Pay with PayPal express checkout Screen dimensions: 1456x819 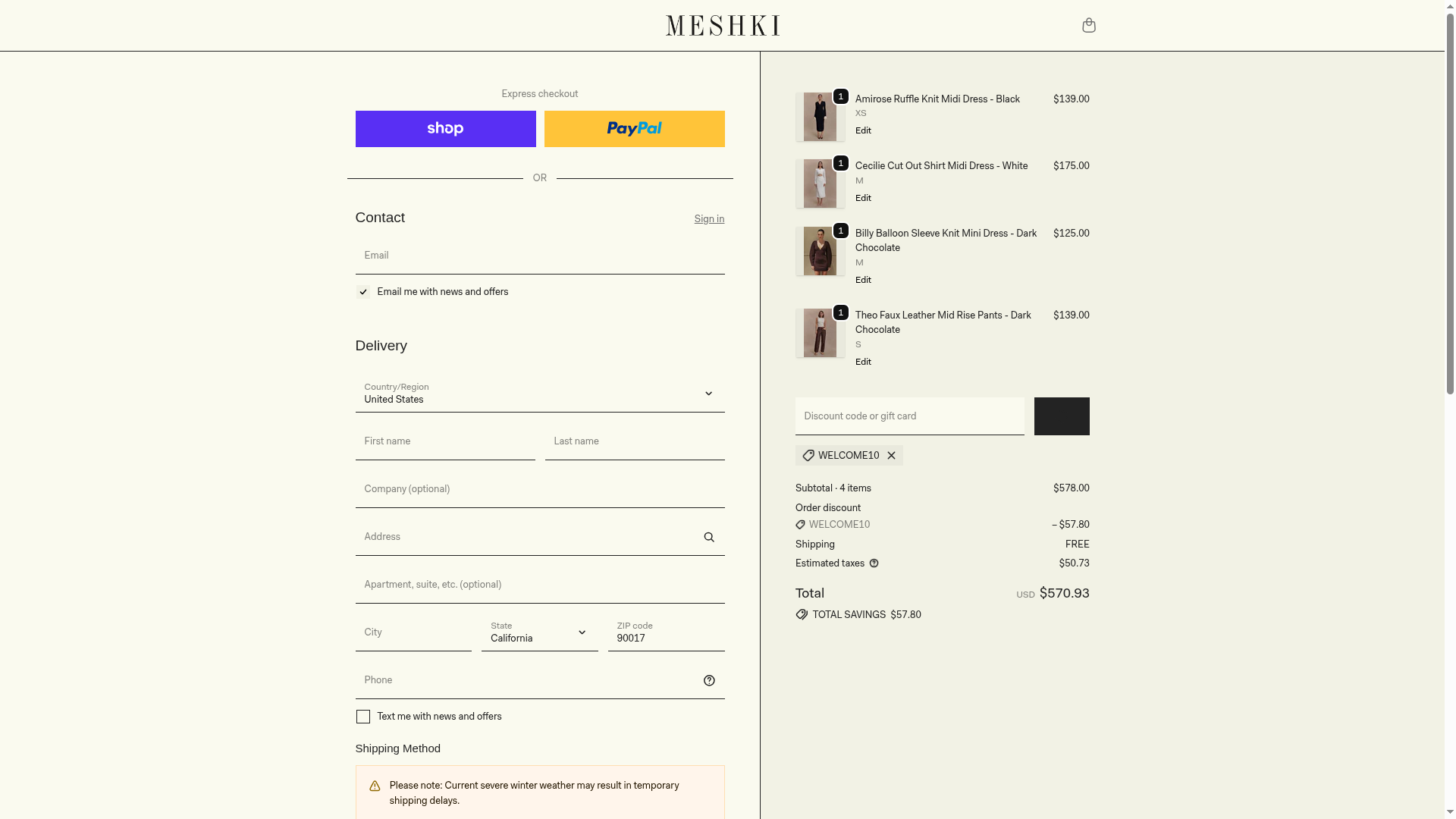634,129
